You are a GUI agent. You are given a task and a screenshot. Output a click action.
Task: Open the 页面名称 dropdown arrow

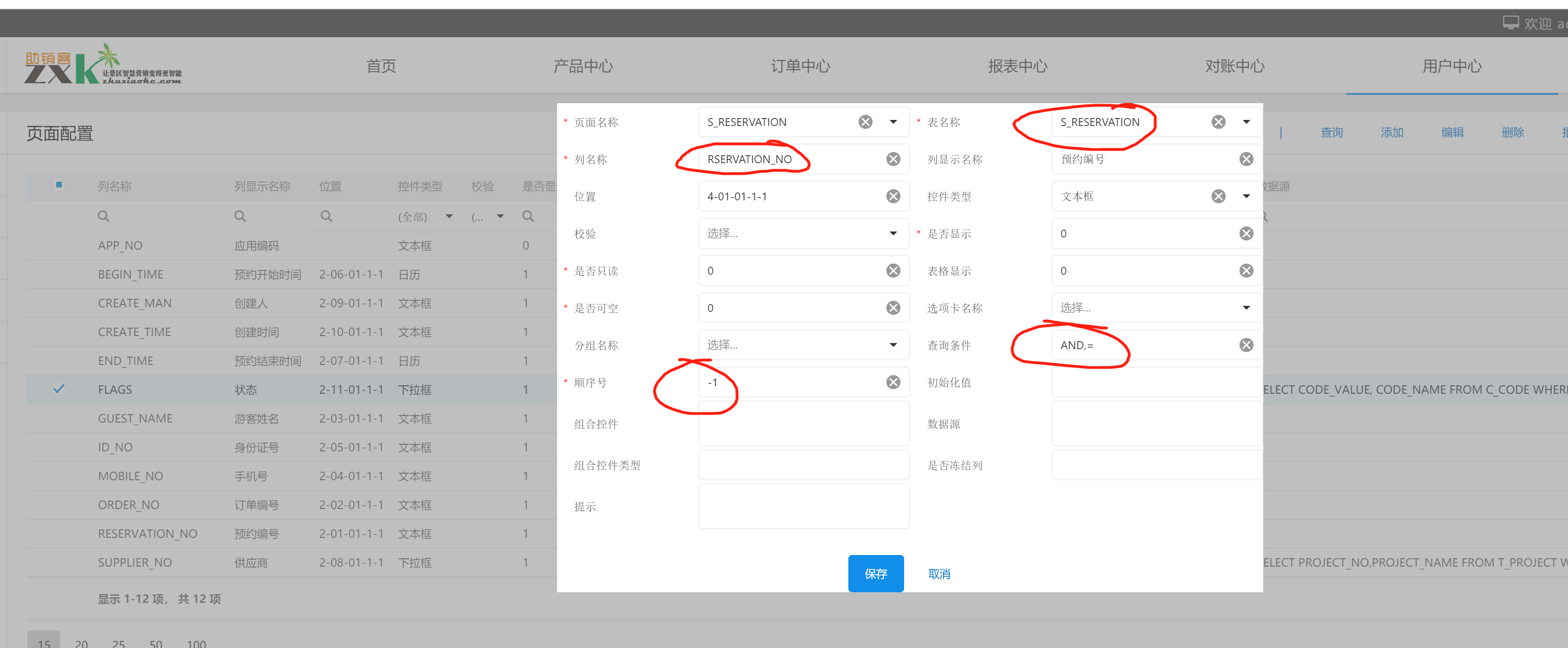click(x=892, y=122)
